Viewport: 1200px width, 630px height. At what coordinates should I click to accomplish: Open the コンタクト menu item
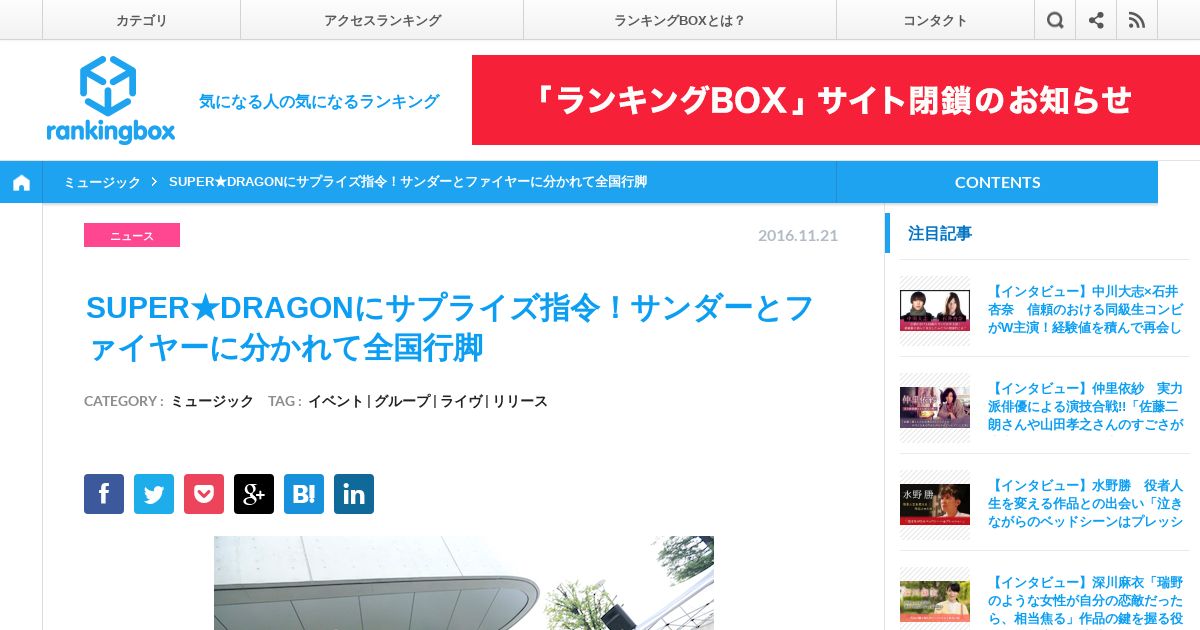click(x=935, y=20)
